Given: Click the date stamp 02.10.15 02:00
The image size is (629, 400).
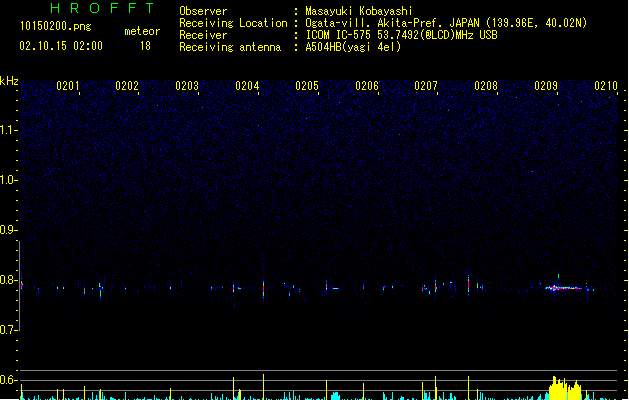Looking at the screenshot, I should pos(61,46).
